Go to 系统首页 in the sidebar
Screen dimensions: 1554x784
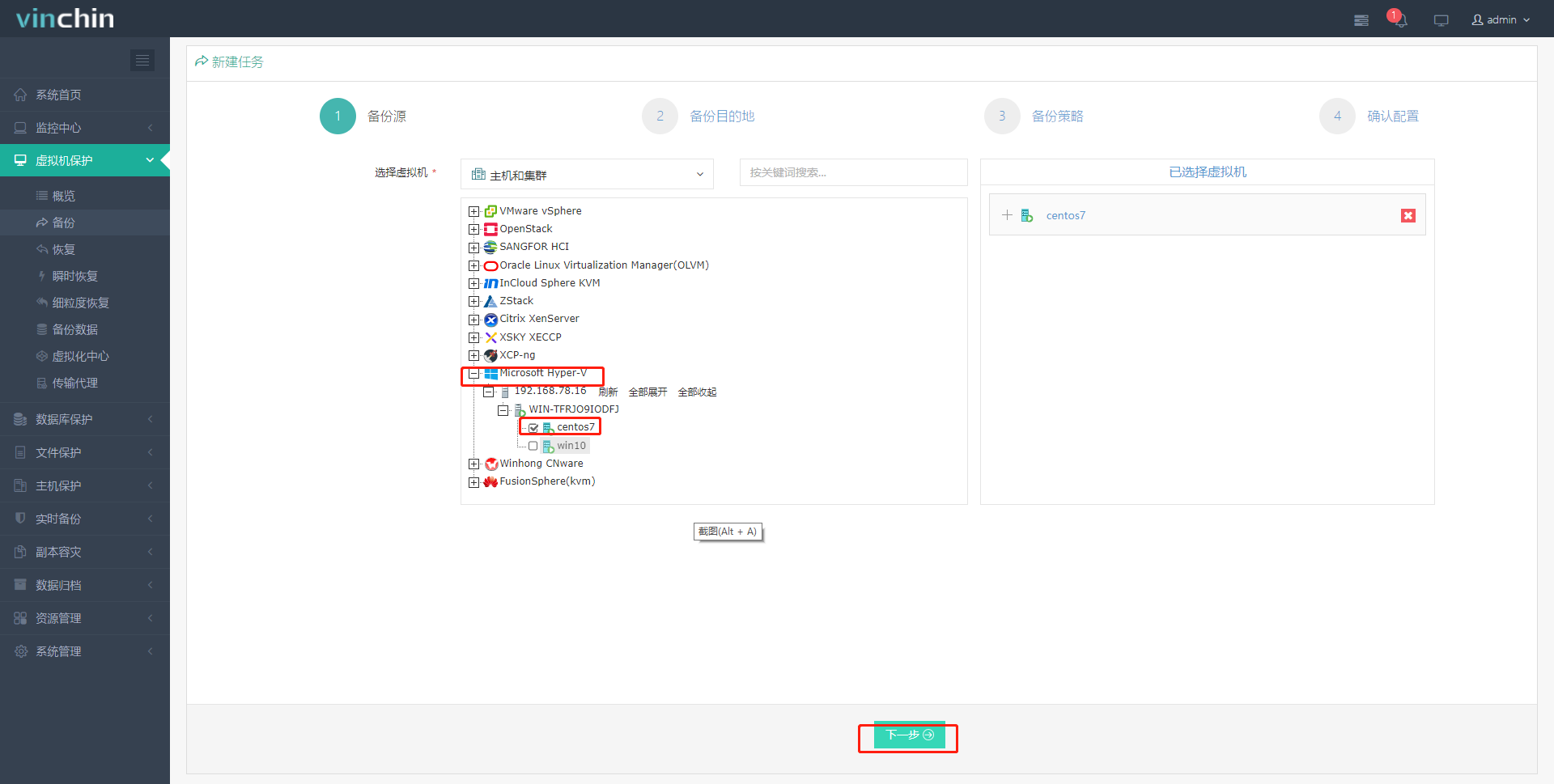(85, 95)
